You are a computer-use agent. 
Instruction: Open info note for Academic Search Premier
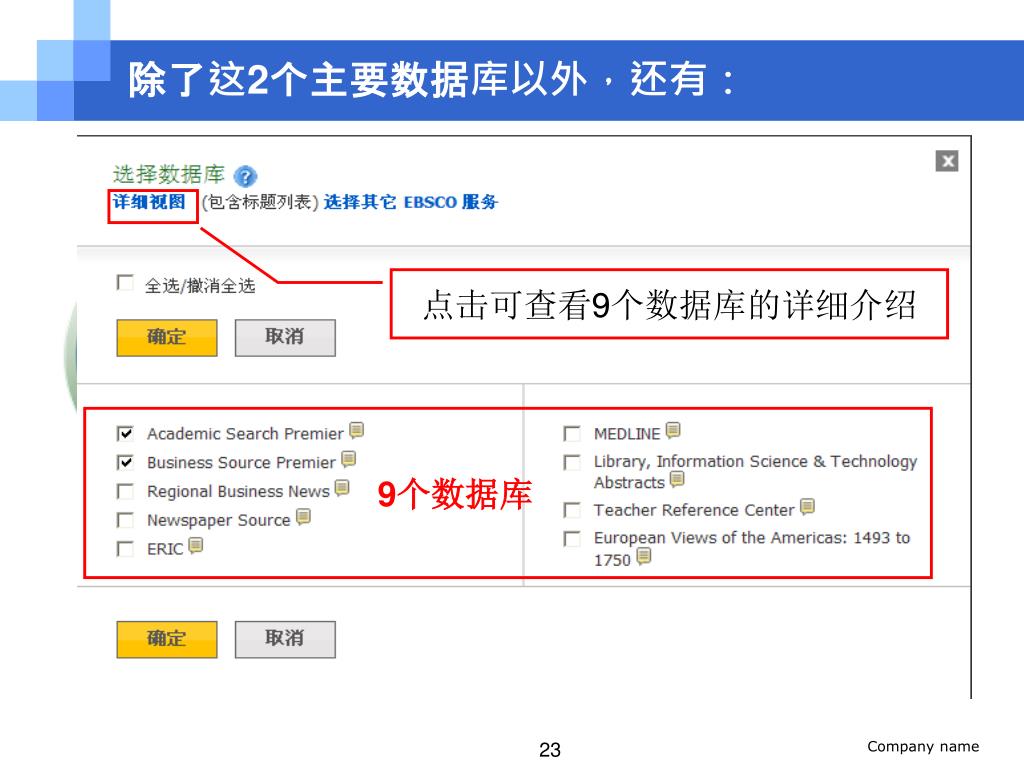(357, 430)
